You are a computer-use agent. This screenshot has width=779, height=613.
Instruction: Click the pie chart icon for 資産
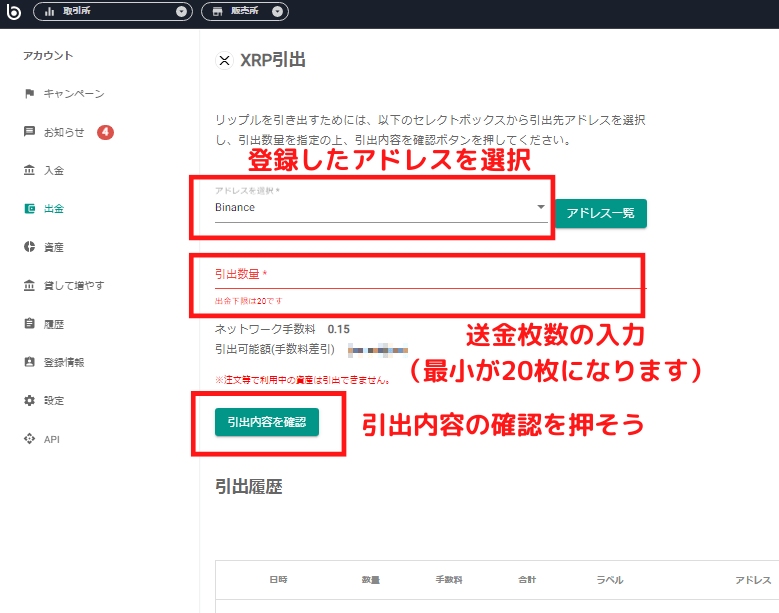point(30,247)
